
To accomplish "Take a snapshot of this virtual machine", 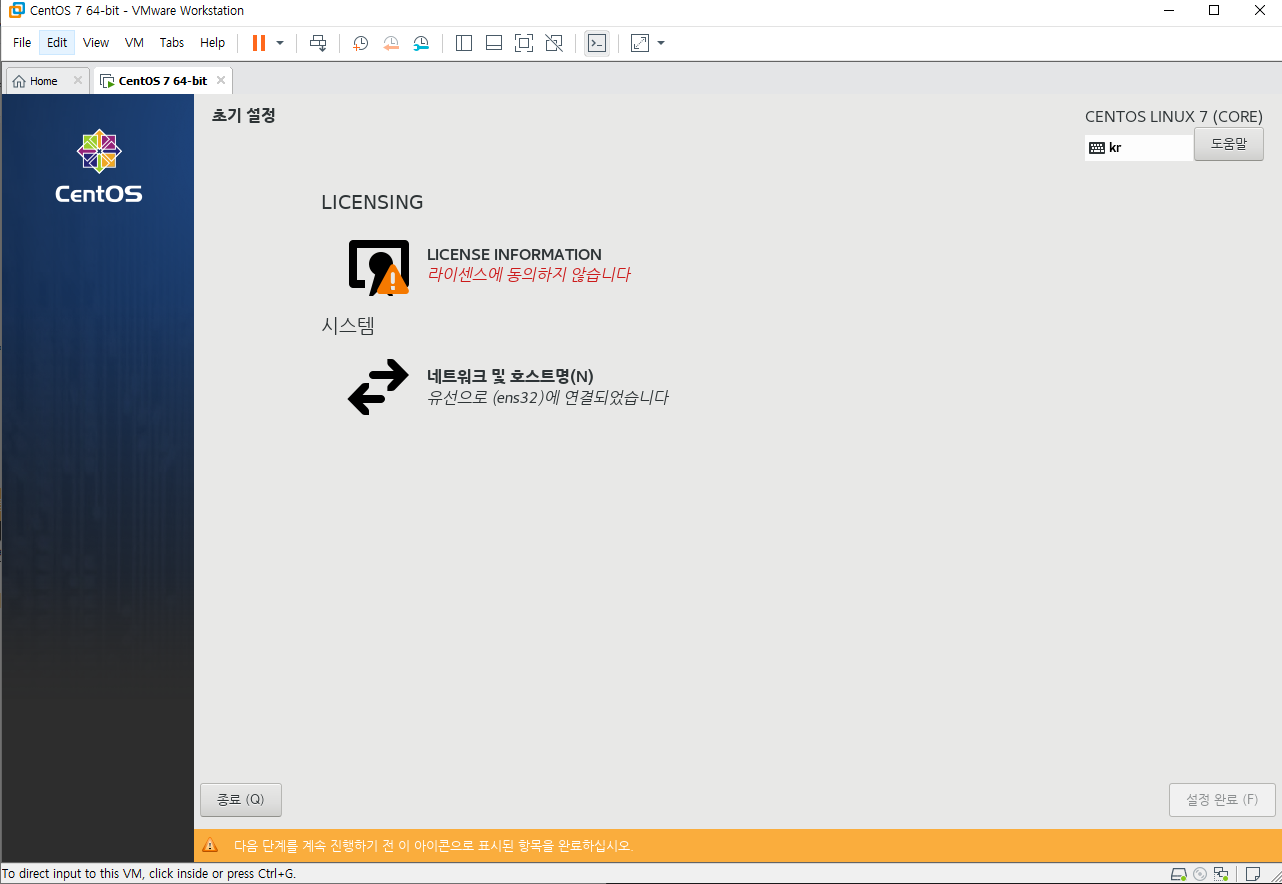I will [361, 43].
